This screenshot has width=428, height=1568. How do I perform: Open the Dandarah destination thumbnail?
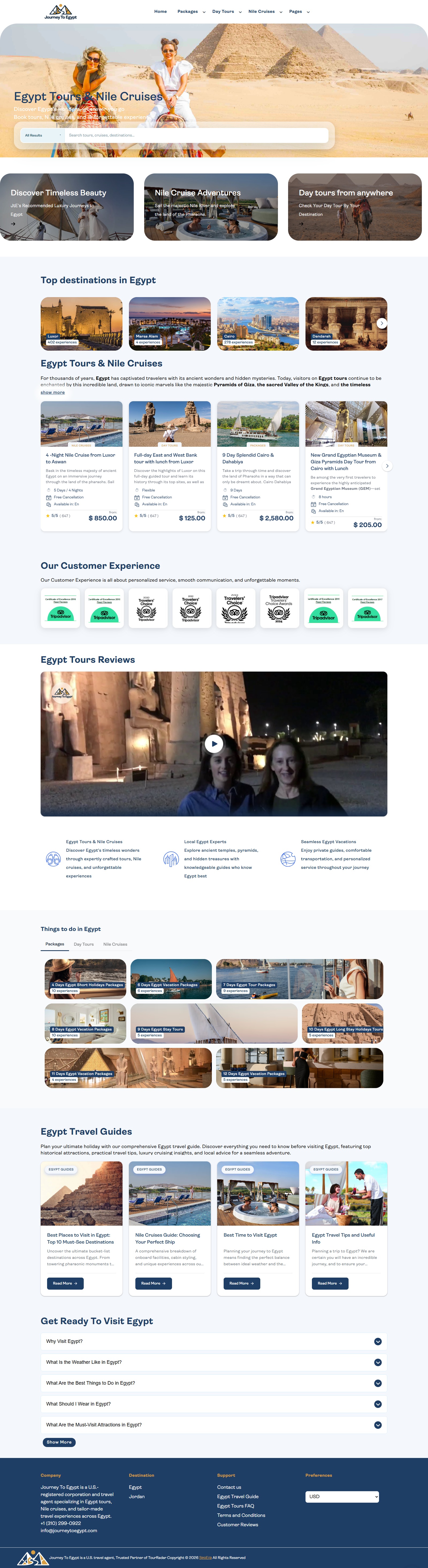pos(346,324)
